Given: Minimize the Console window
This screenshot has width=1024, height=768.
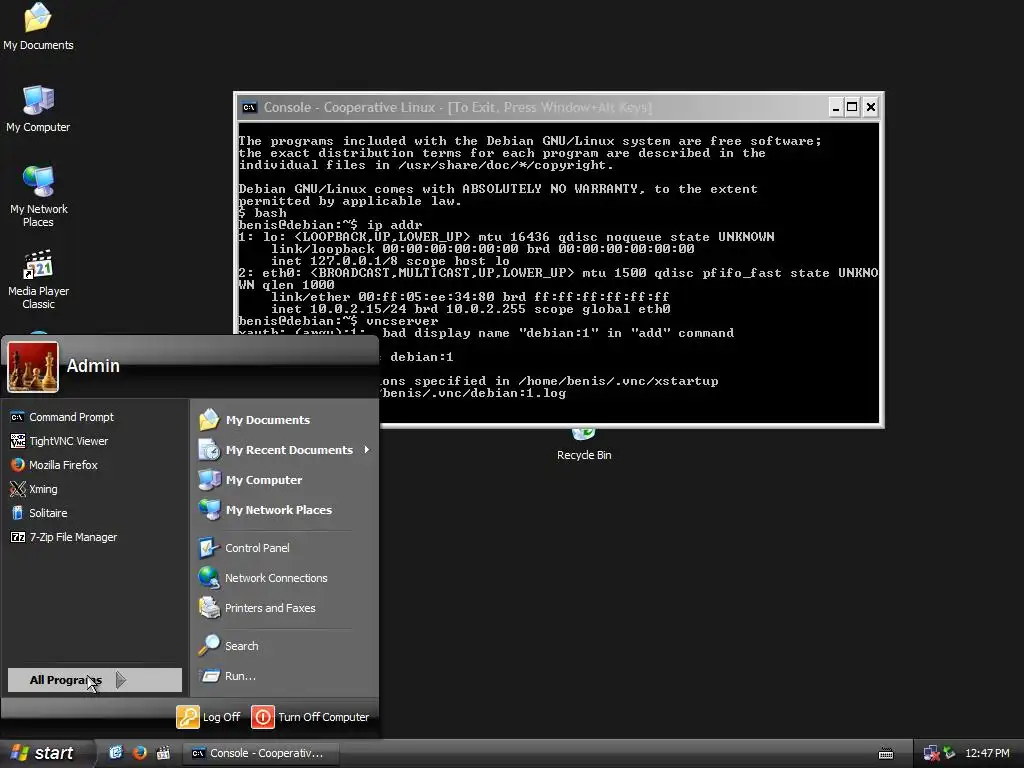Looking at the screenshot, I should (x=835, y=107).
